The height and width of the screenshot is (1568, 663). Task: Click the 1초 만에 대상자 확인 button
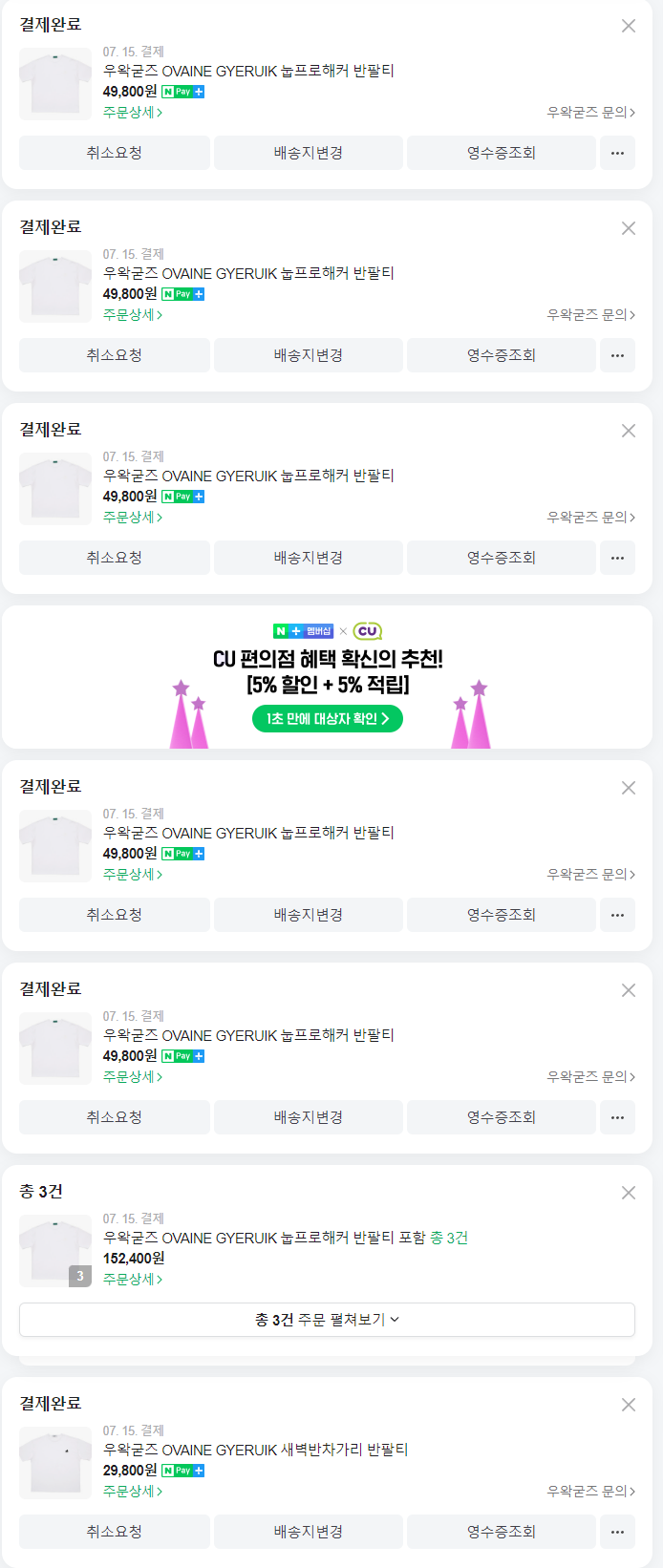point(327,719)
